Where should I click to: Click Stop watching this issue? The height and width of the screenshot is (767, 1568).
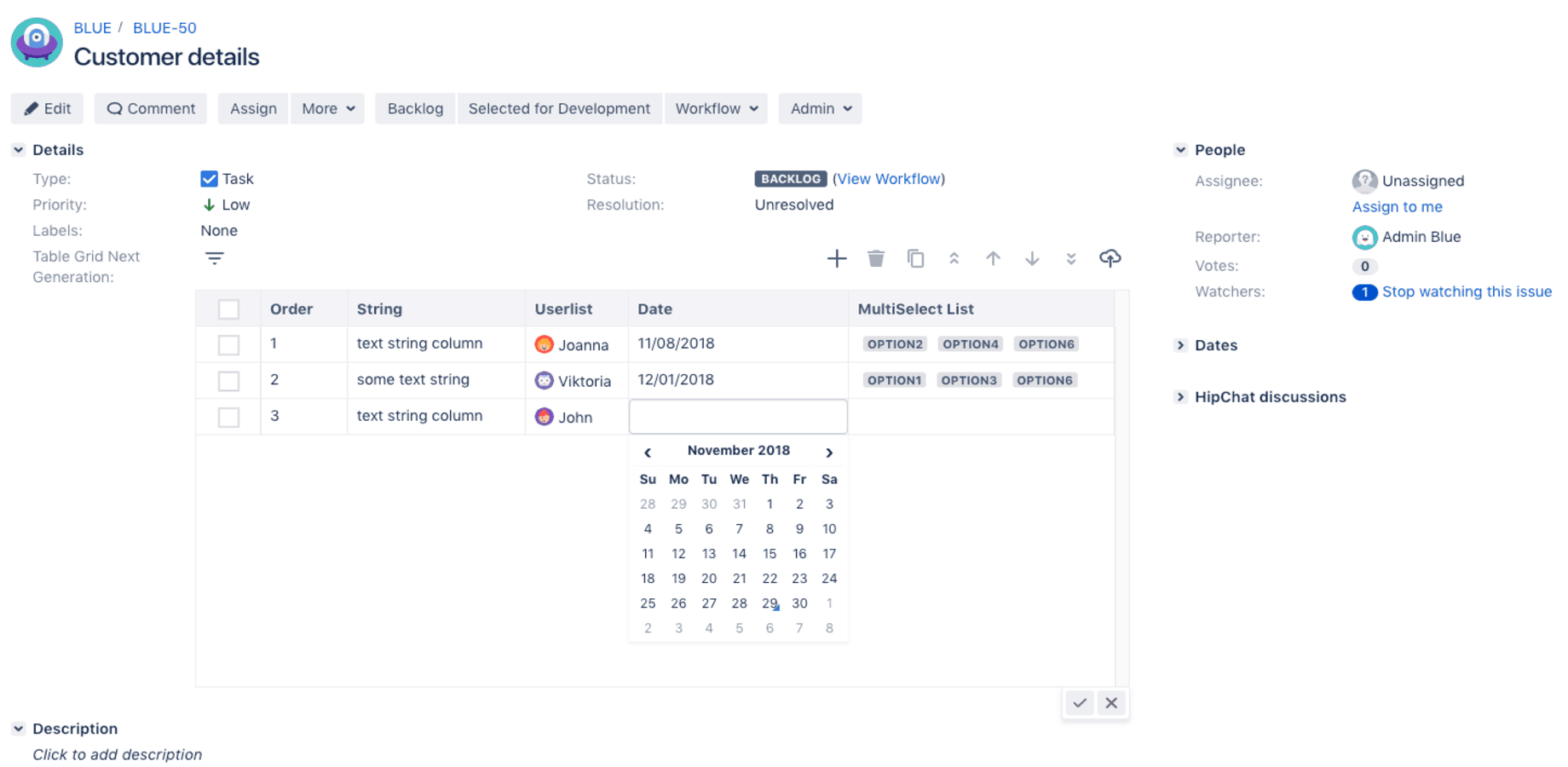pos(1467,291)
